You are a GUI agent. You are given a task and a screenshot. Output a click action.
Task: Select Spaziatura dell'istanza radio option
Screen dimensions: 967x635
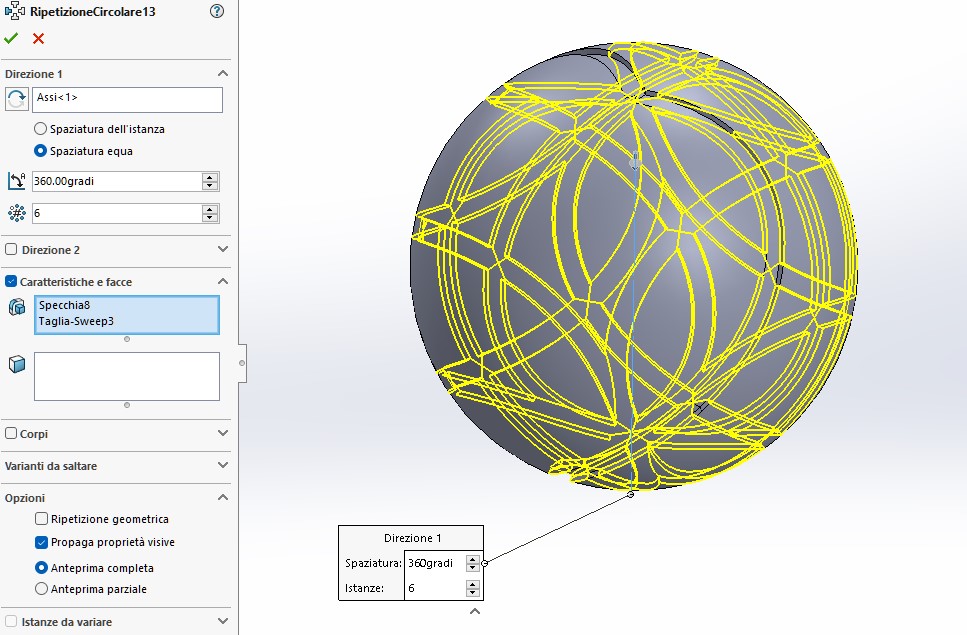click(41, 129)
